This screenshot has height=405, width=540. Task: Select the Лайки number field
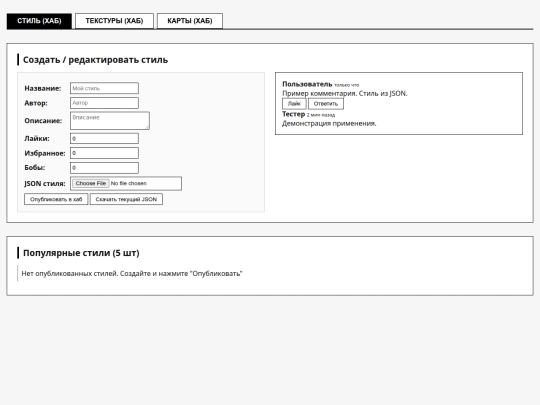[104, 138]
